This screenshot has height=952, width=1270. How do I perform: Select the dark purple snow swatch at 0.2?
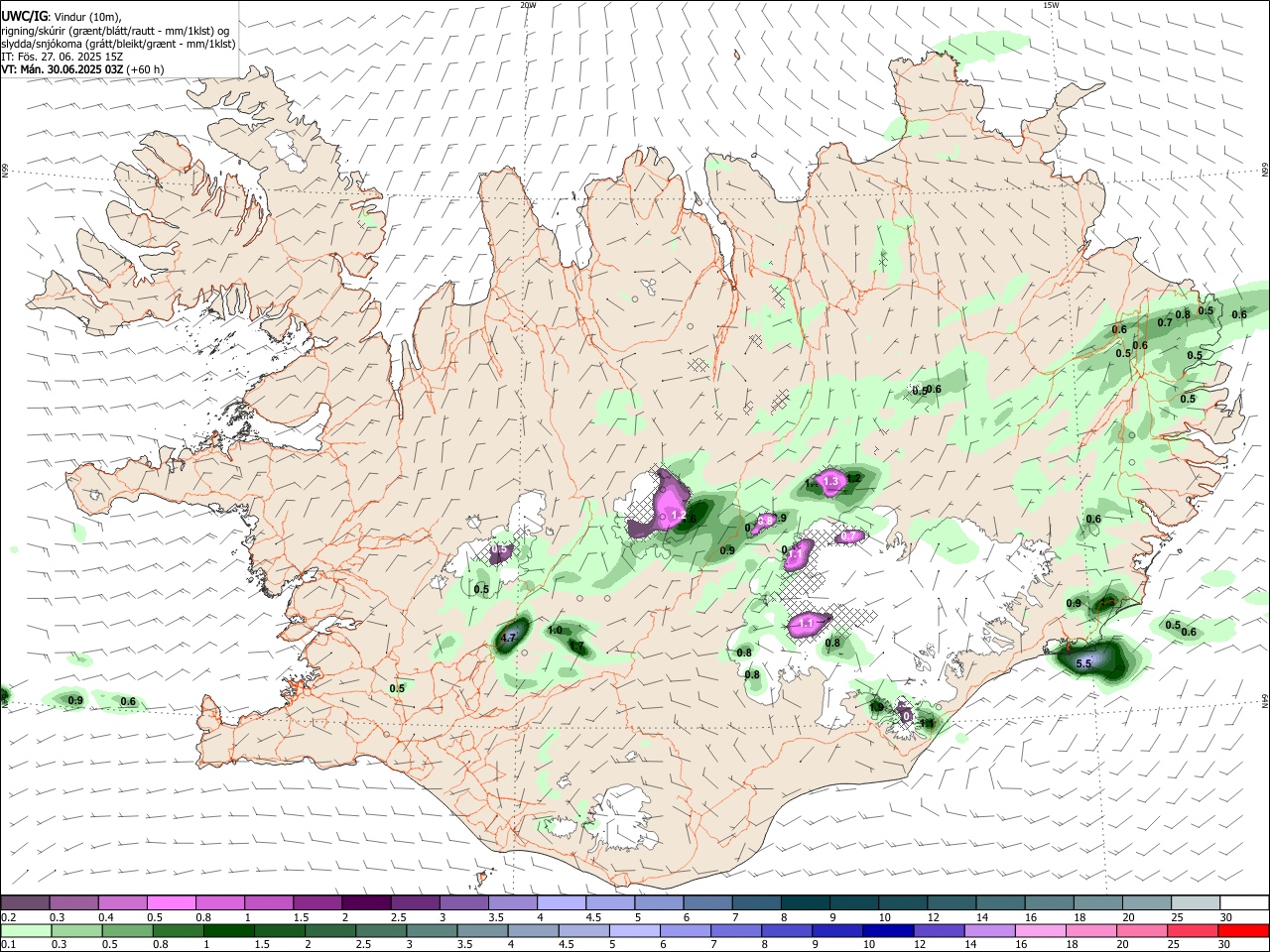click(25, 902)
